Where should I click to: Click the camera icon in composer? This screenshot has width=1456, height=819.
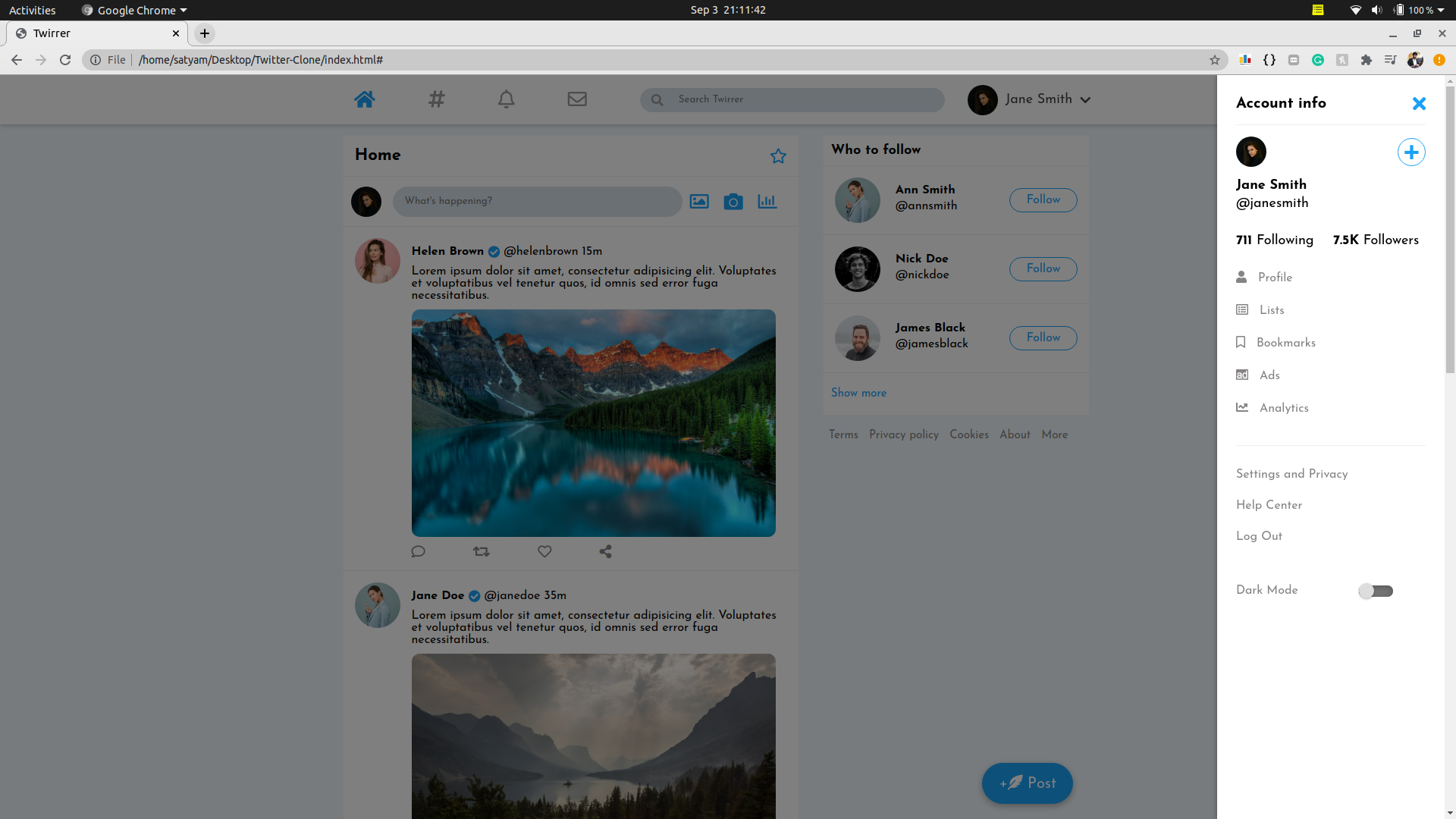(x=733, y=202)
